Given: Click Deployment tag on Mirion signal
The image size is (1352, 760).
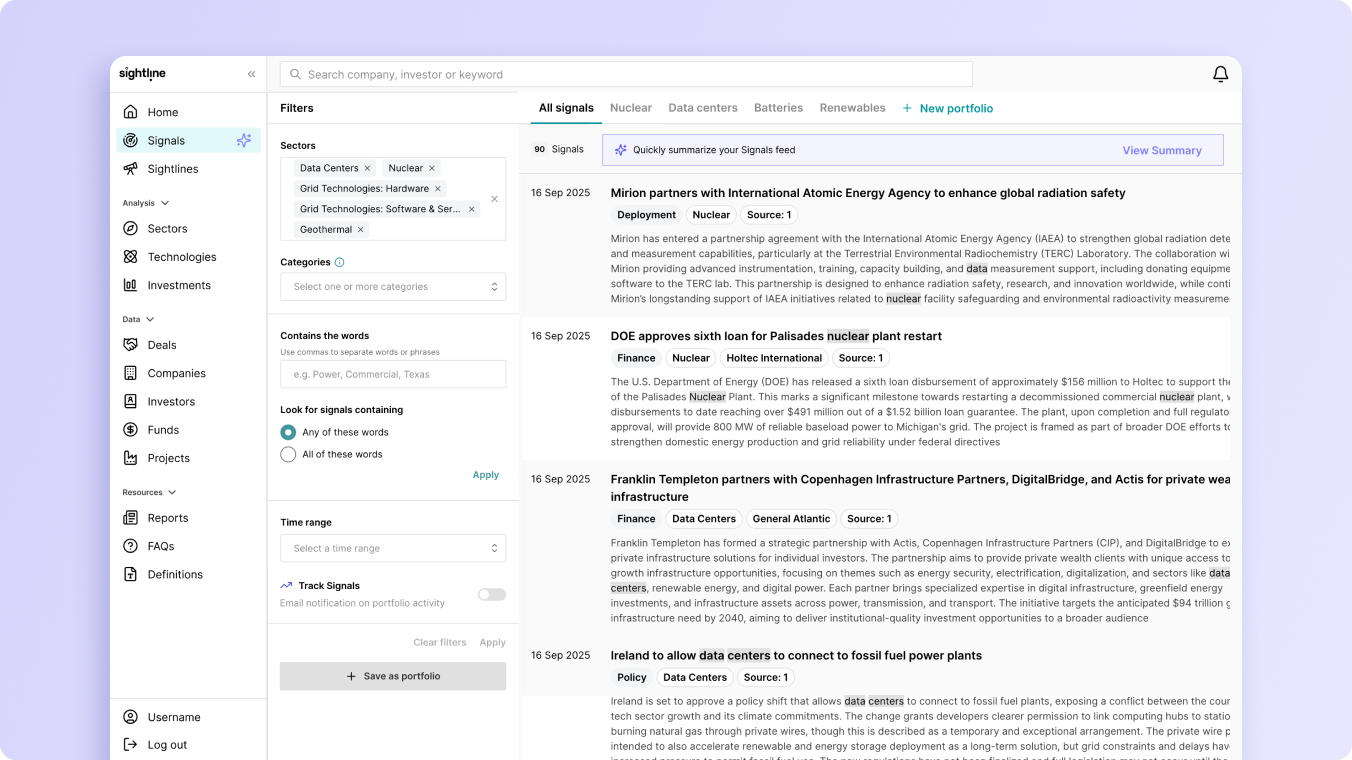Looking at the screenshot, I should (x=646, y=215).
